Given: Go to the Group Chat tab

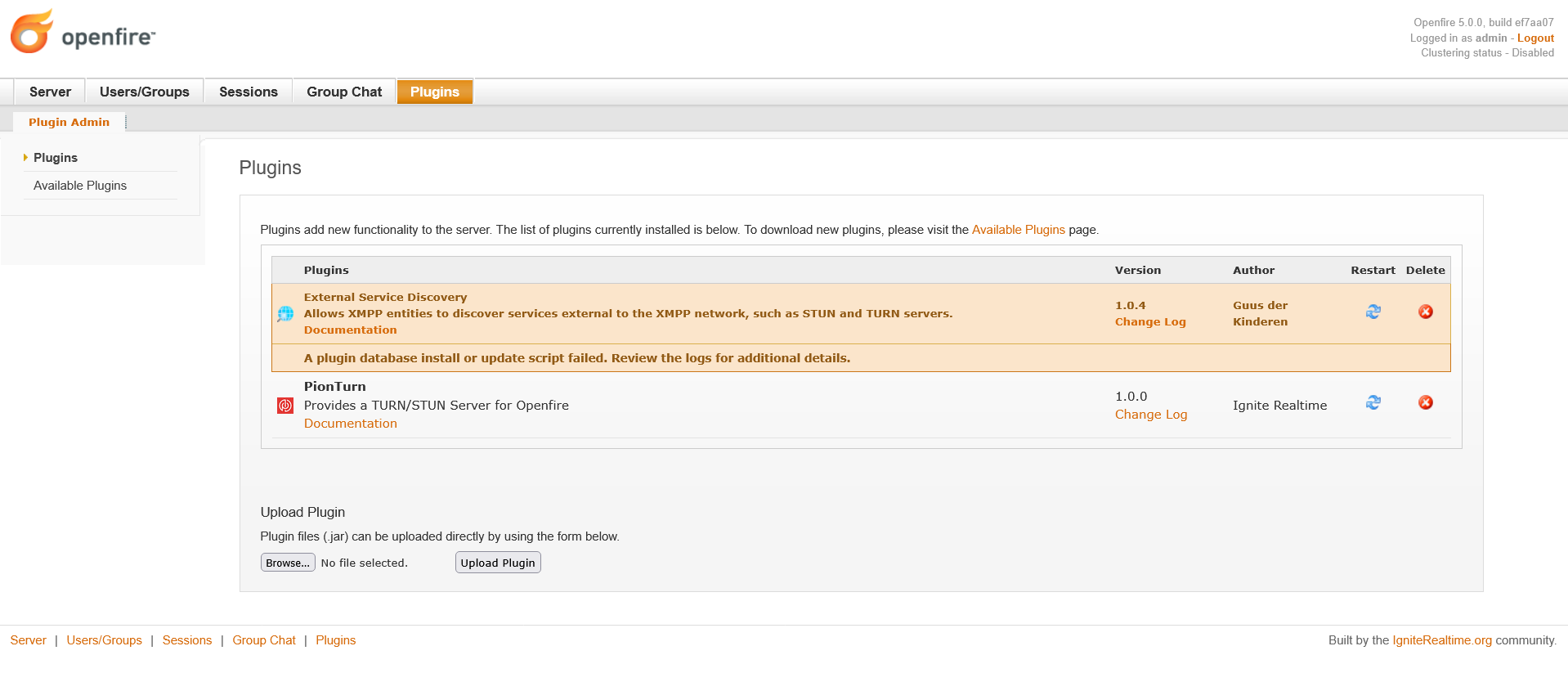Looking at the screenshot, I should tap(344, 92).
